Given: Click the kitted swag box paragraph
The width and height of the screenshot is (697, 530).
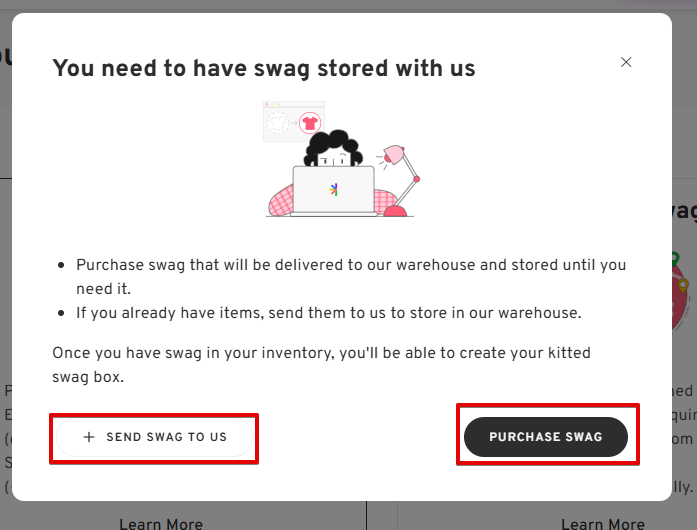Looking at the screenshot, I should coord(321,365).
